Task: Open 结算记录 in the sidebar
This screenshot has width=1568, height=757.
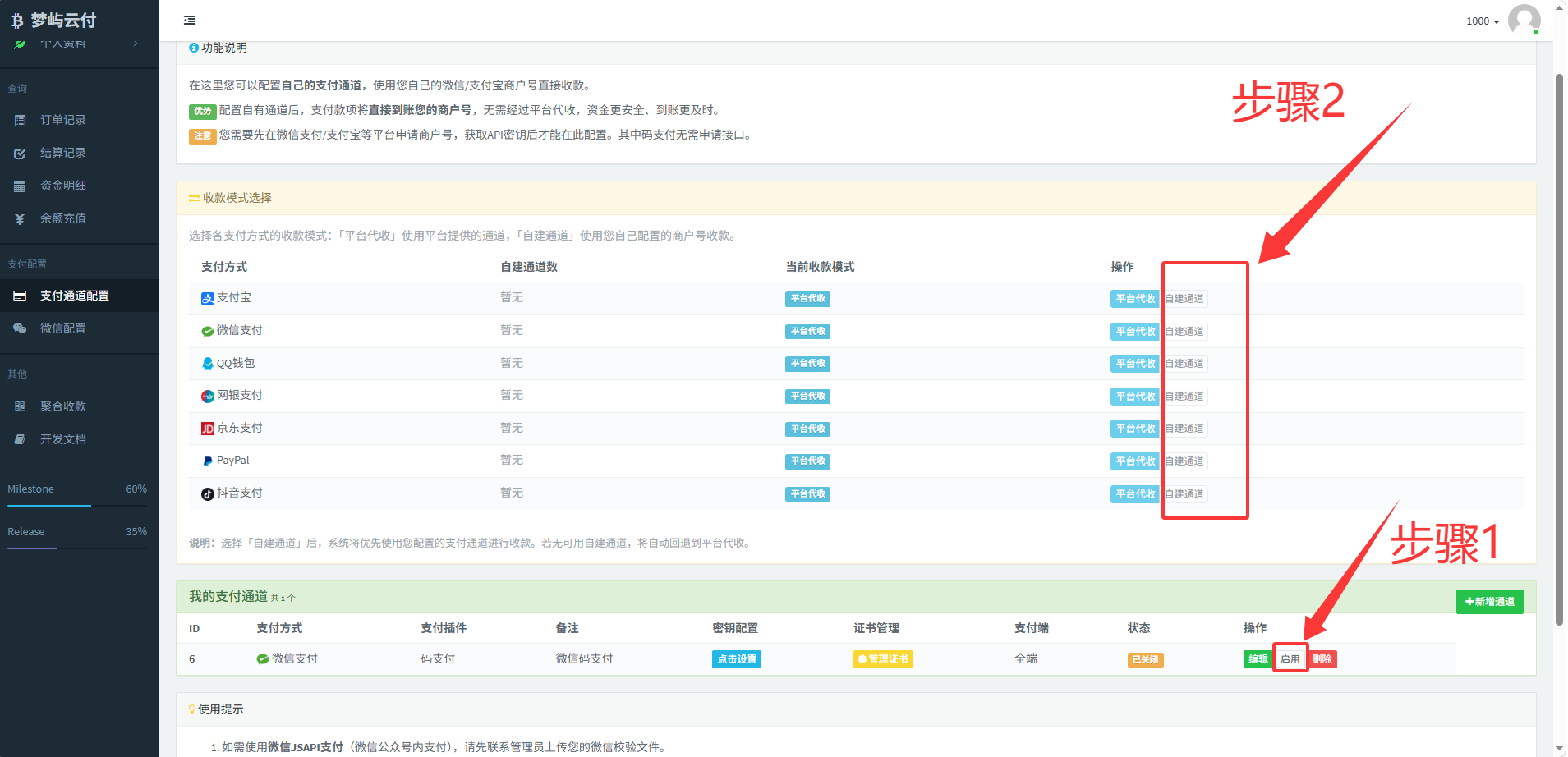Action: pos(80,153)
